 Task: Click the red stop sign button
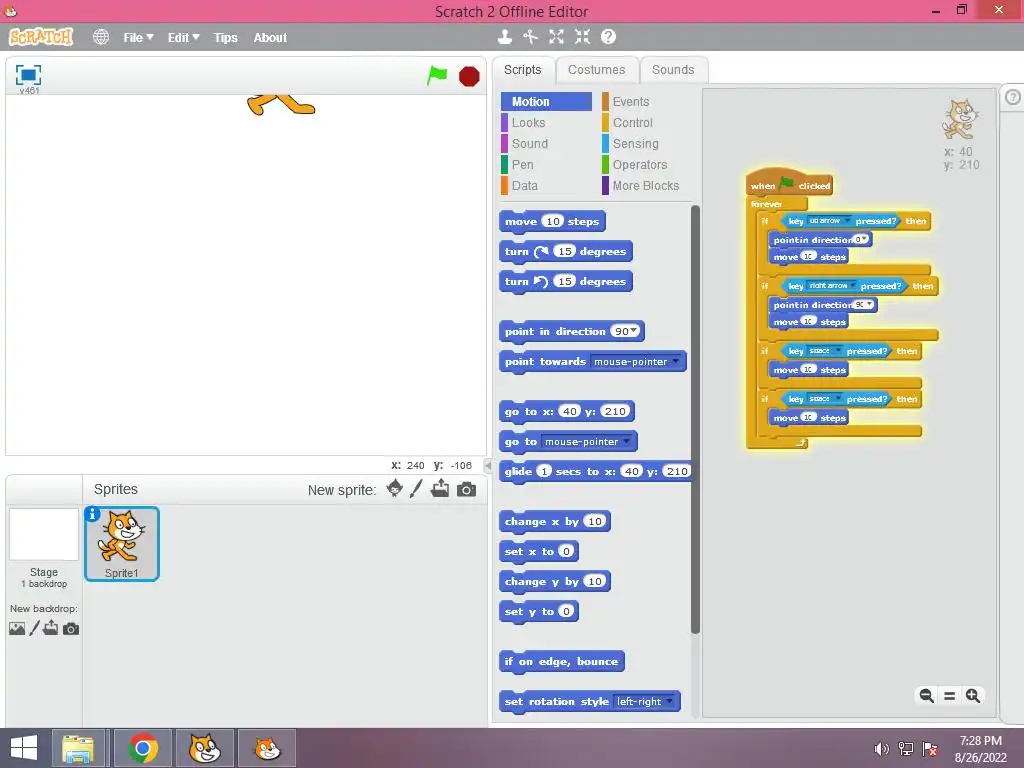click(x=469, y=76)
